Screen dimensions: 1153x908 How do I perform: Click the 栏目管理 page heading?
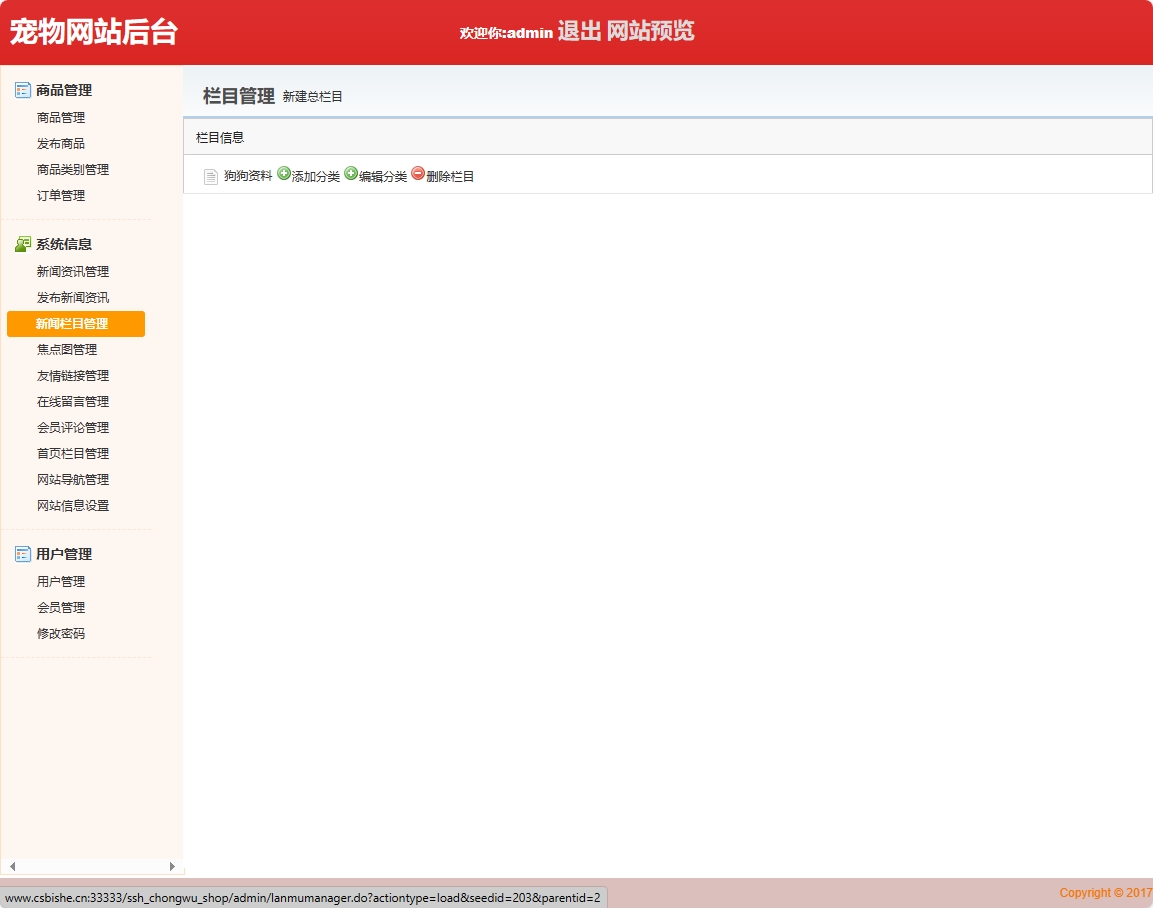coord(239,96)
